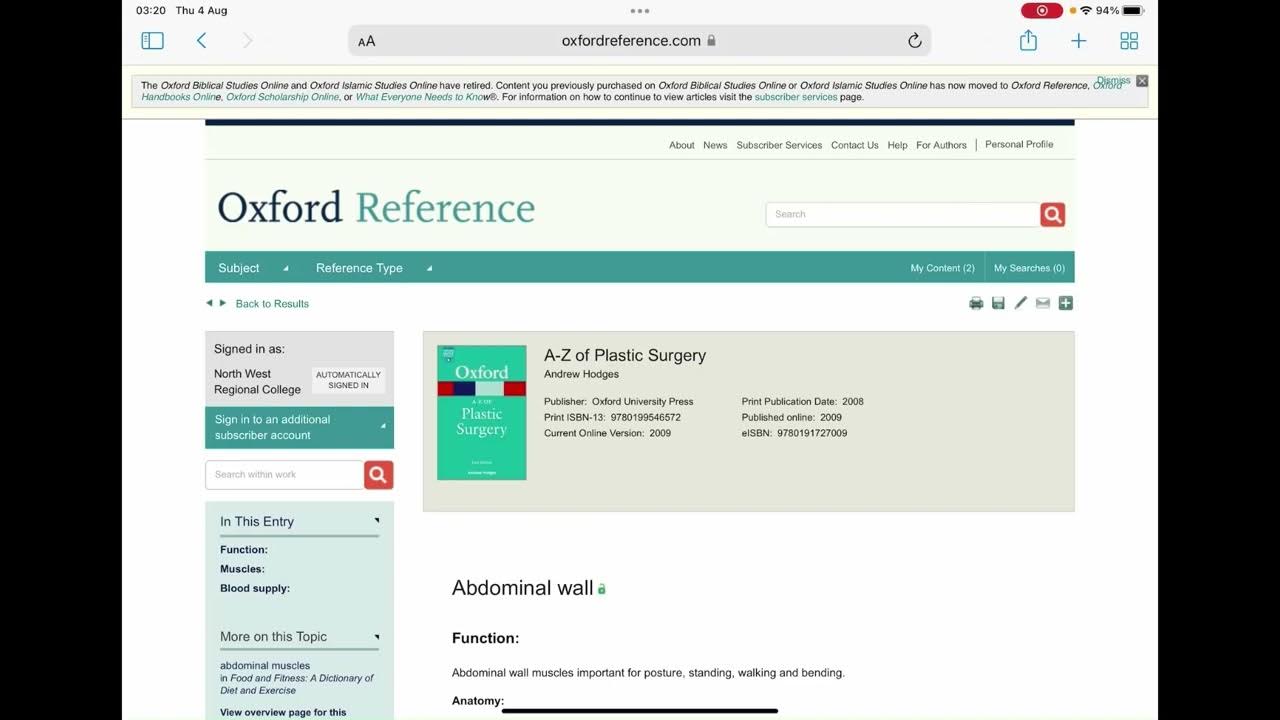
Task: Show Safari tab overview grid
Action: coord(1129,41)
